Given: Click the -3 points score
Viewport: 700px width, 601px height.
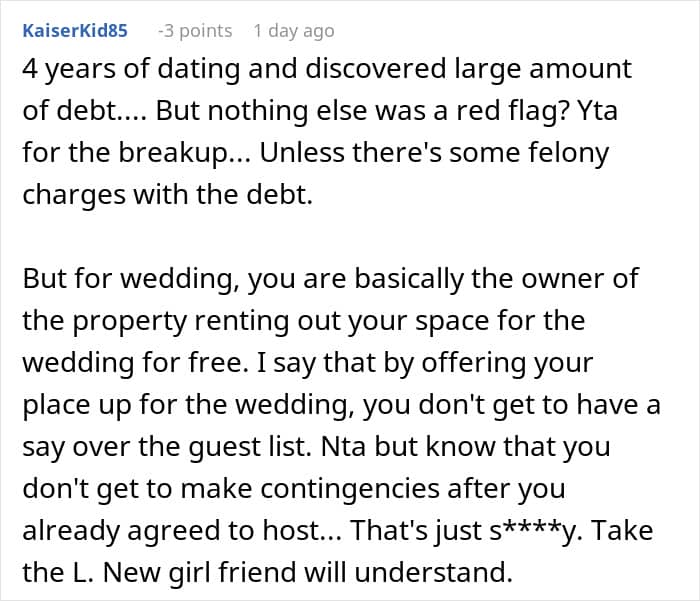Looking at the screenshot, I should tap(194, 31).
